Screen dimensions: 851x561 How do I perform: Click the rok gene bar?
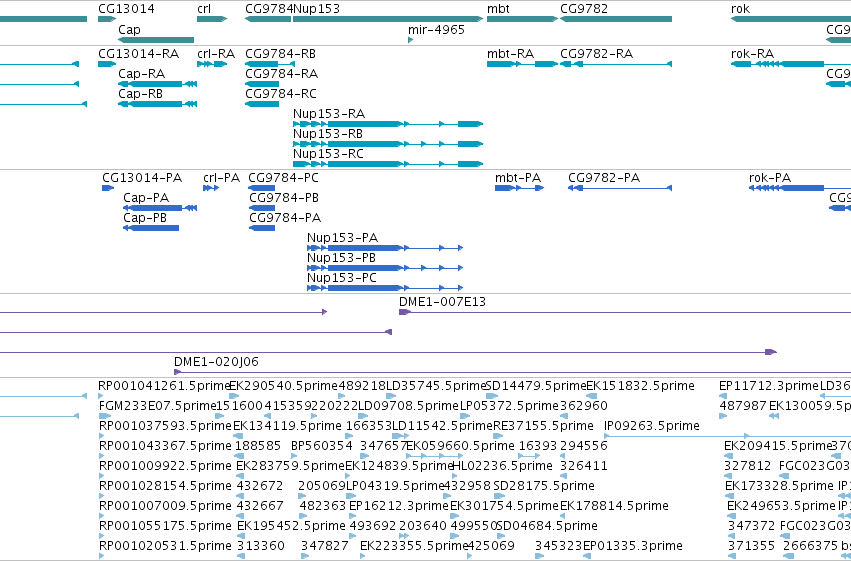(x=791, y=19)
